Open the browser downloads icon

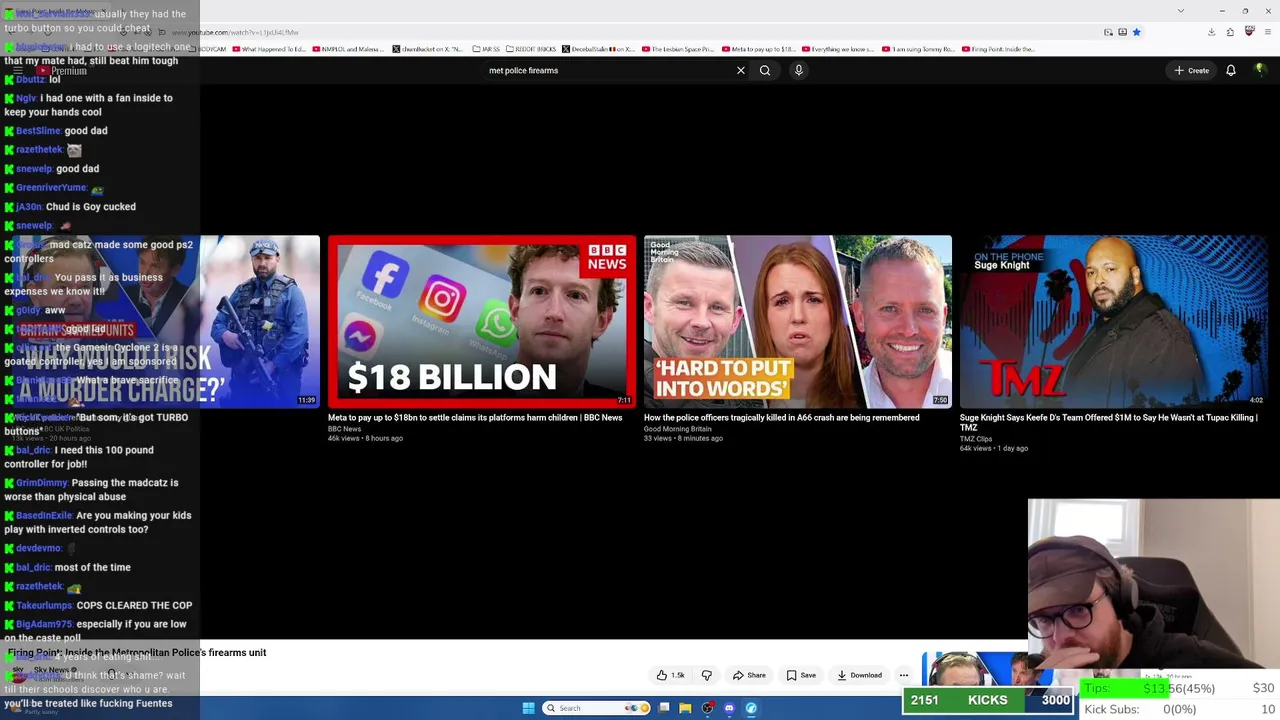[x=1211, y=32]
